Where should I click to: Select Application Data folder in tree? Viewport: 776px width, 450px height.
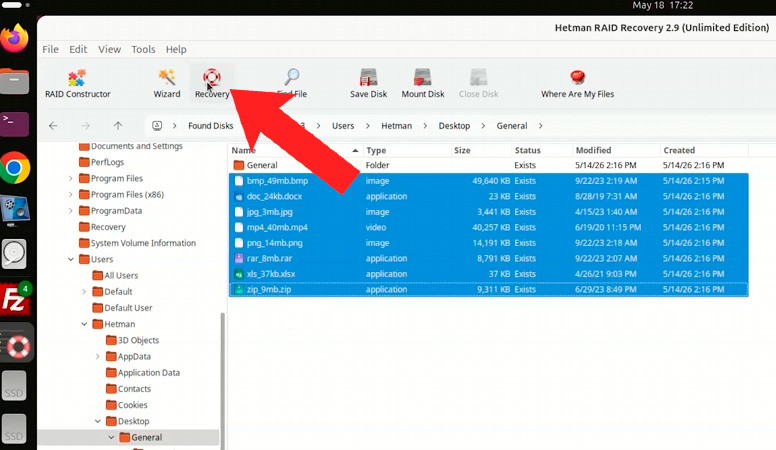pyautogui.click(x=143, y=373)
